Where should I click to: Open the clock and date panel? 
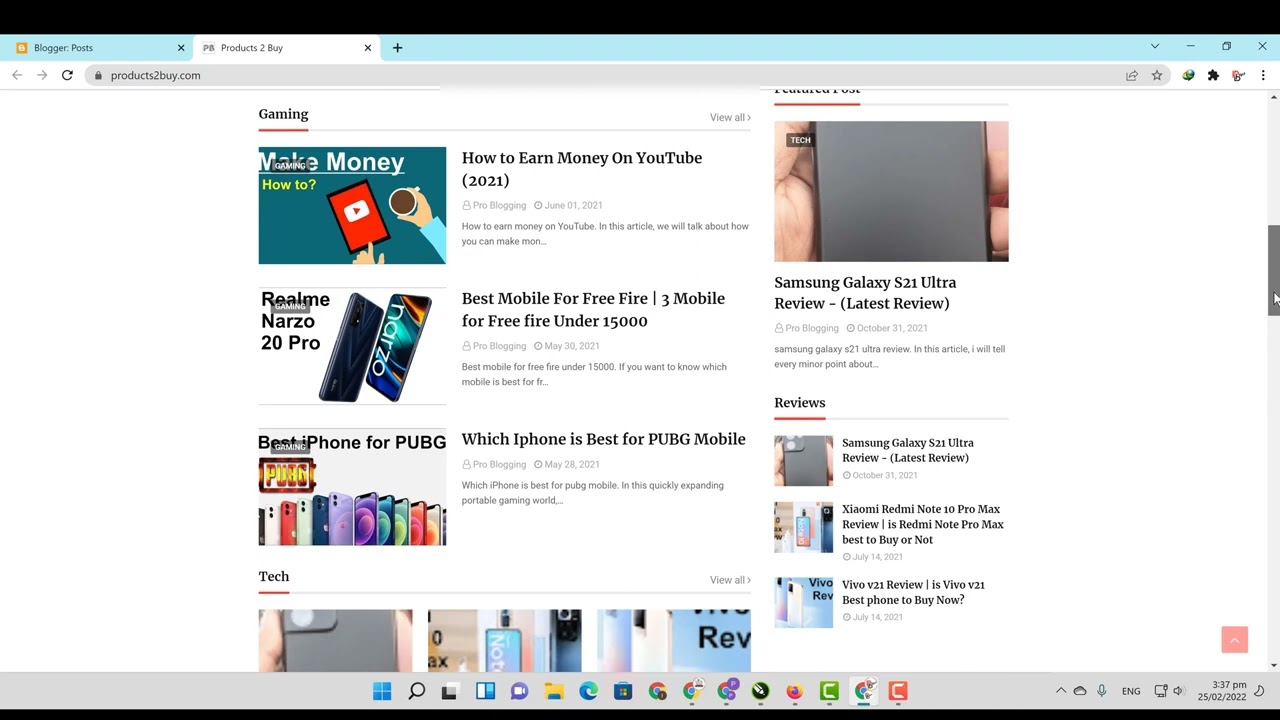[x=1221, y=691]
